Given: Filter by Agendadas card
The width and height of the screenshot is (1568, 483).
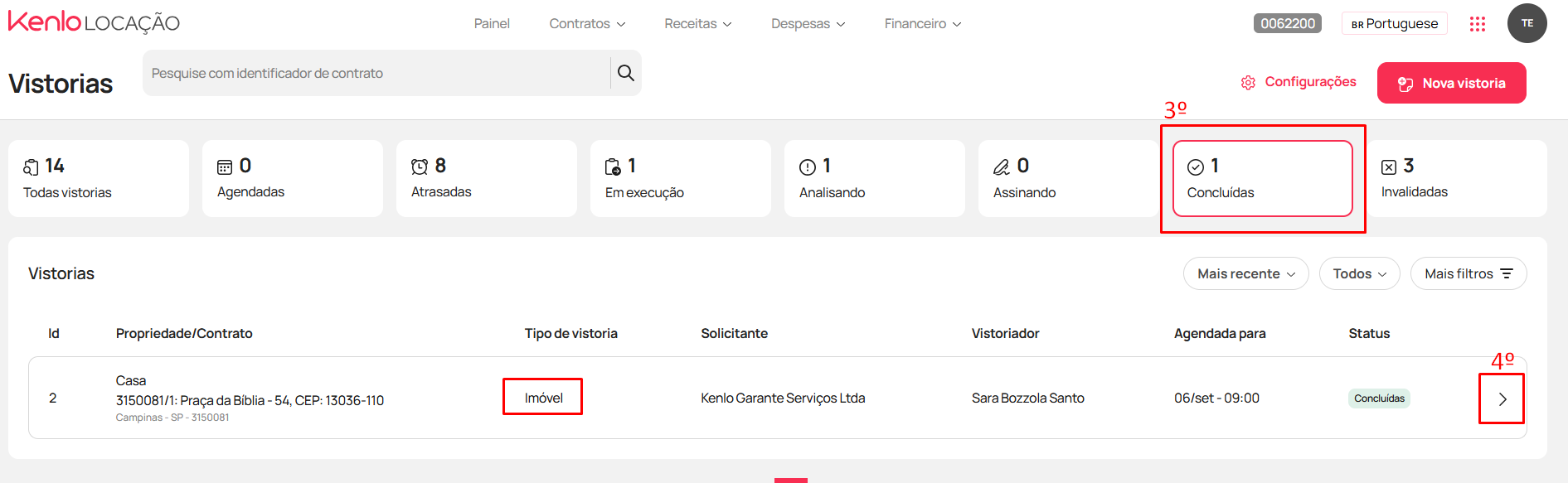Looking at the screenshot, I should (x=293, y=178).
